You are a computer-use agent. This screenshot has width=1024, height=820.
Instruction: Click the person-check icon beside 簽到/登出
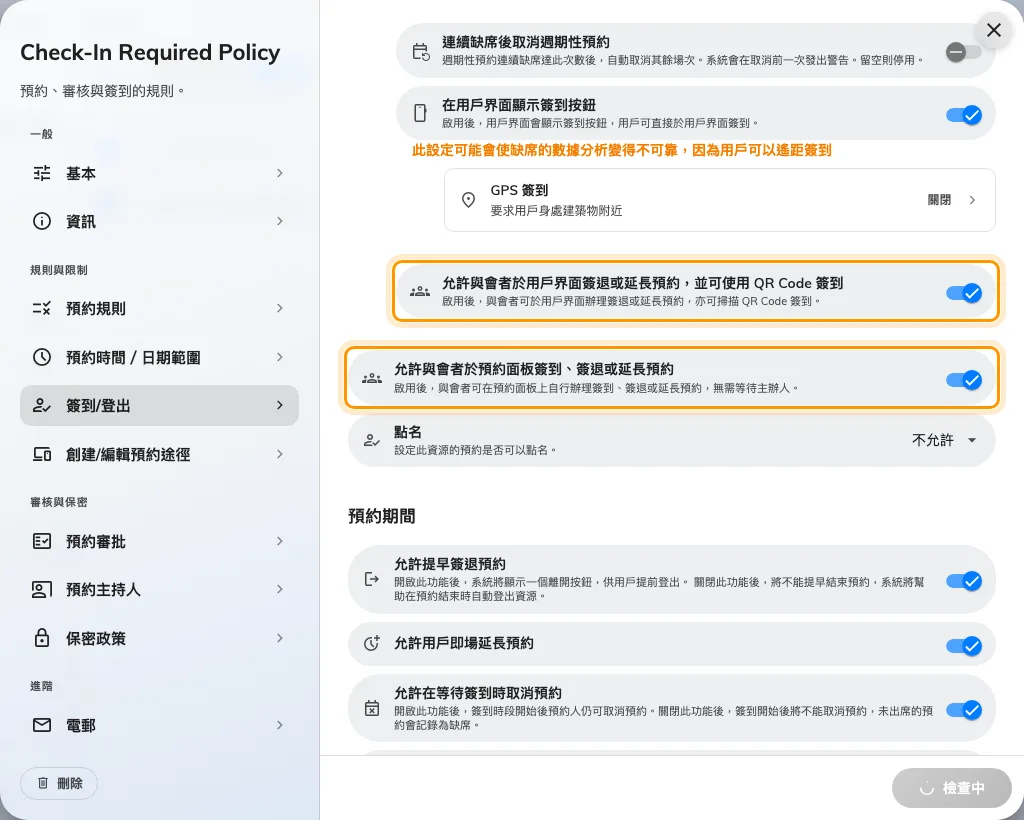[x=42, y=405]
